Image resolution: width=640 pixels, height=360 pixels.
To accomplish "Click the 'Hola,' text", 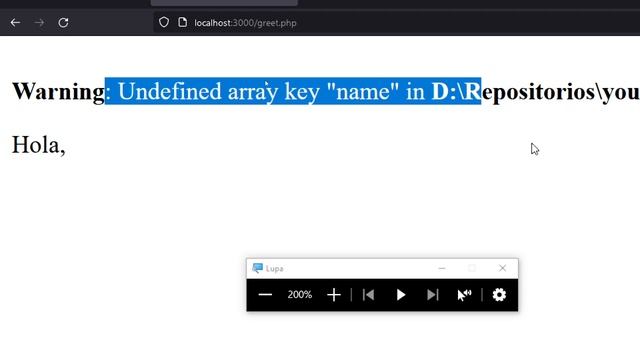I will [x=39, y=145].
